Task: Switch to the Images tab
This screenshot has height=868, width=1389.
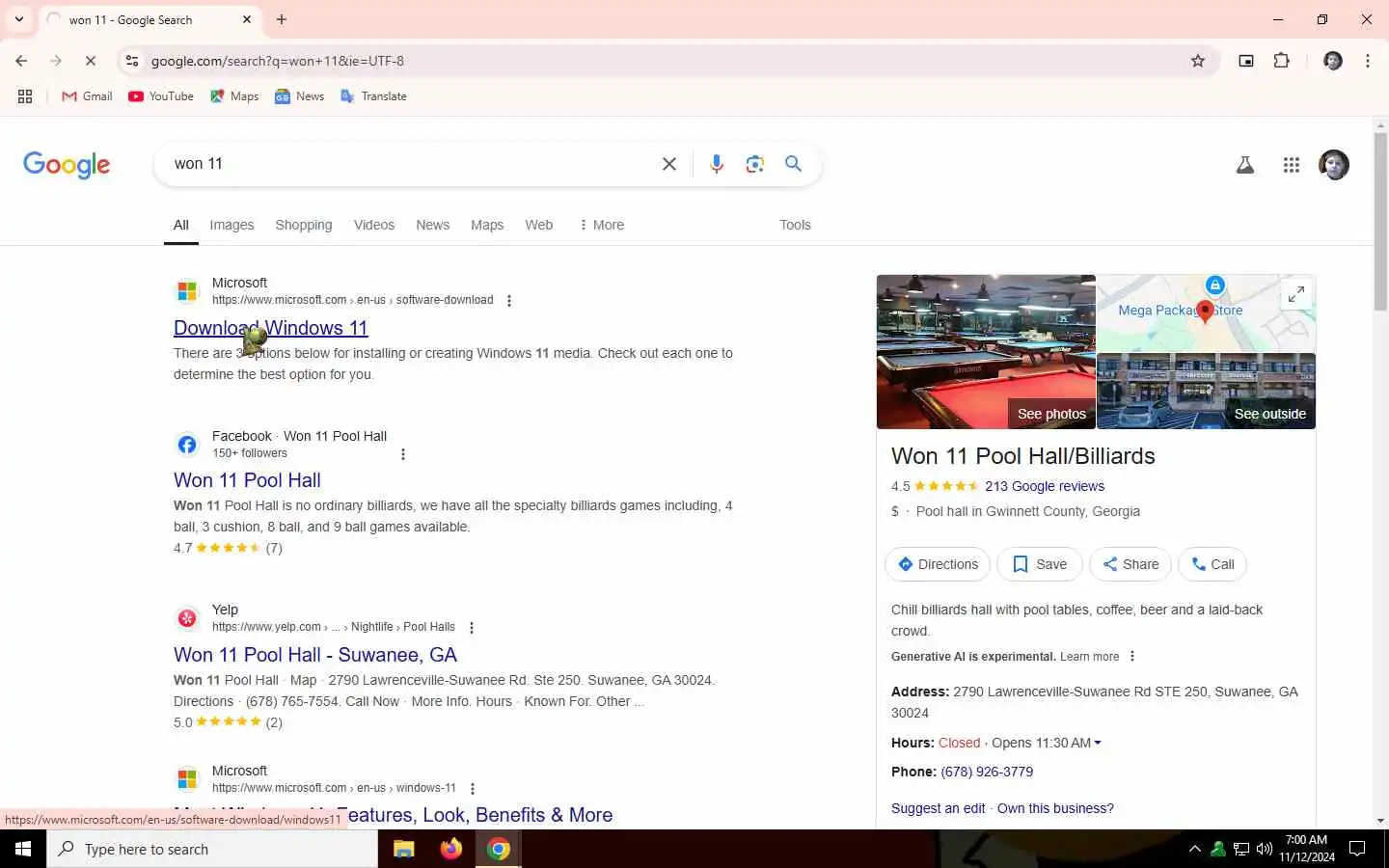Action: (x=231, y=225)
